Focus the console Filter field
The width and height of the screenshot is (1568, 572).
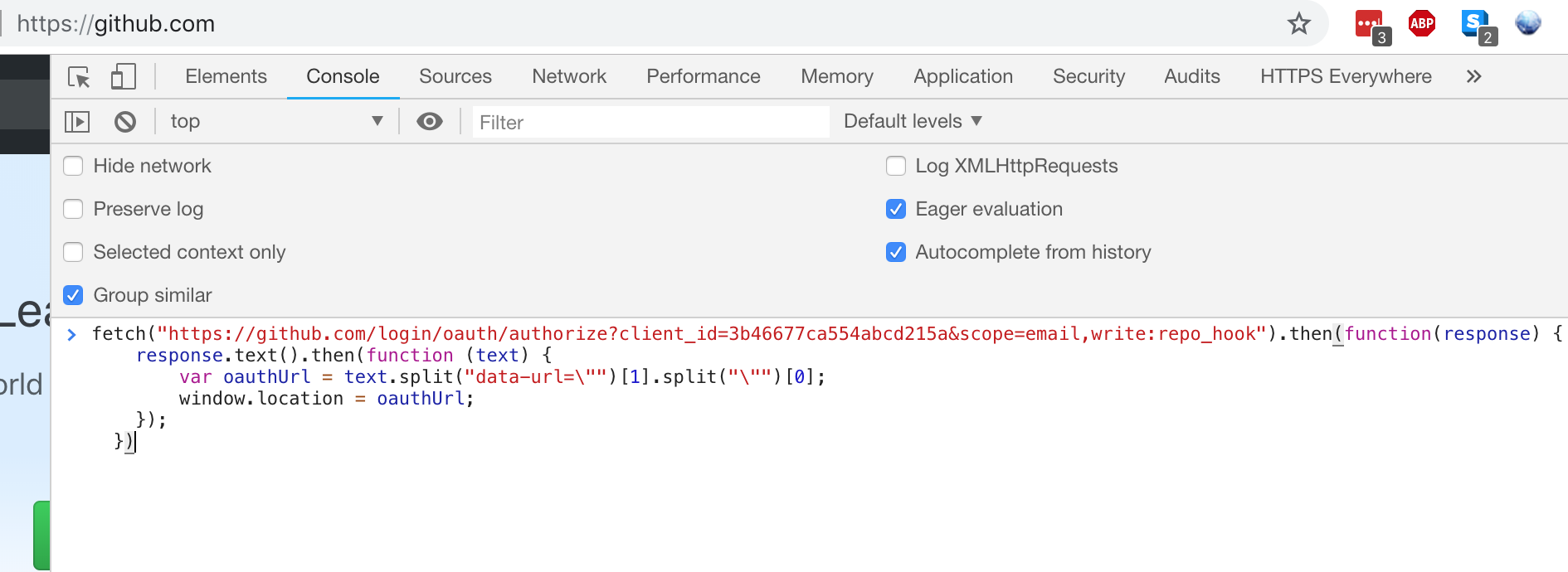(x=650, y=122)
